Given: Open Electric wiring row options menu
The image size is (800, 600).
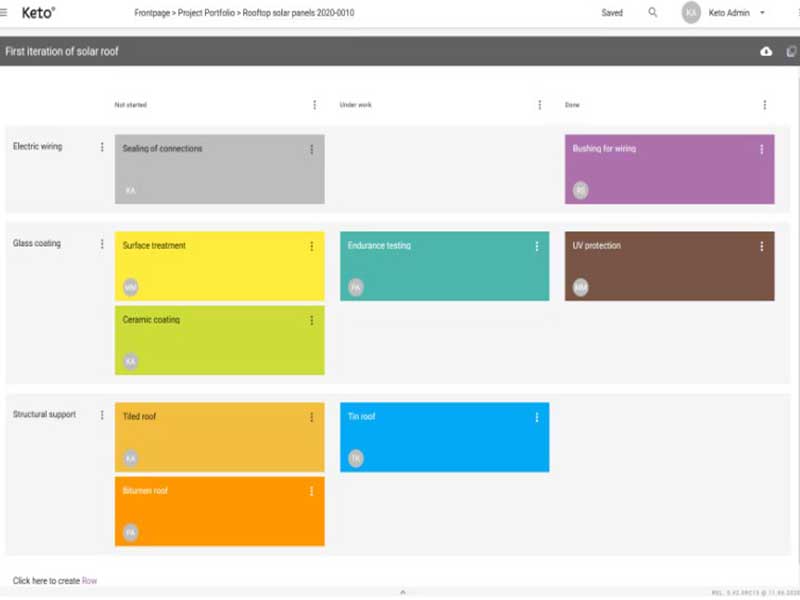Looking at the screenshot, I should pos(102,147).
